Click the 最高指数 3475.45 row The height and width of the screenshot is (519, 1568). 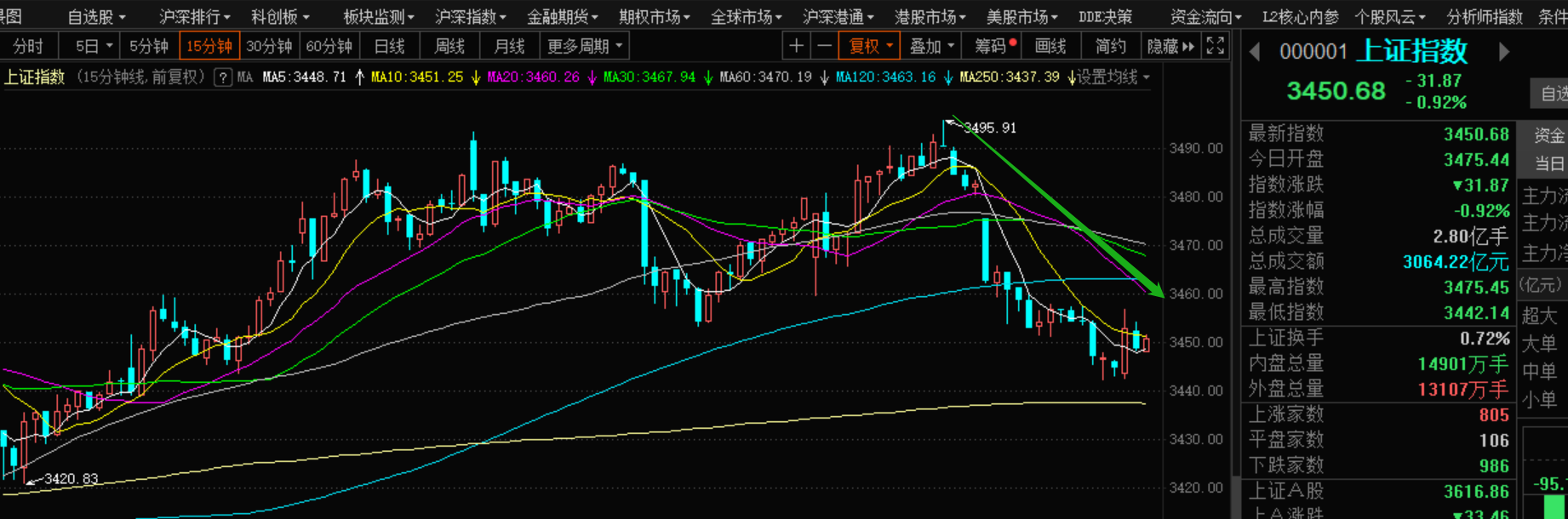[x=1378, y=288]
